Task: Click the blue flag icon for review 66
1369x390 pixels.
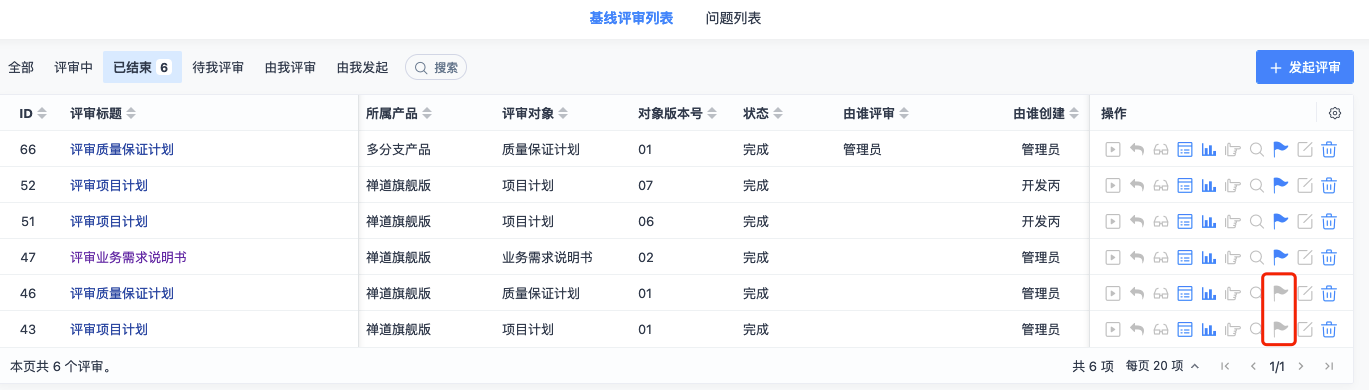Action: click(x=1280, y=150)
